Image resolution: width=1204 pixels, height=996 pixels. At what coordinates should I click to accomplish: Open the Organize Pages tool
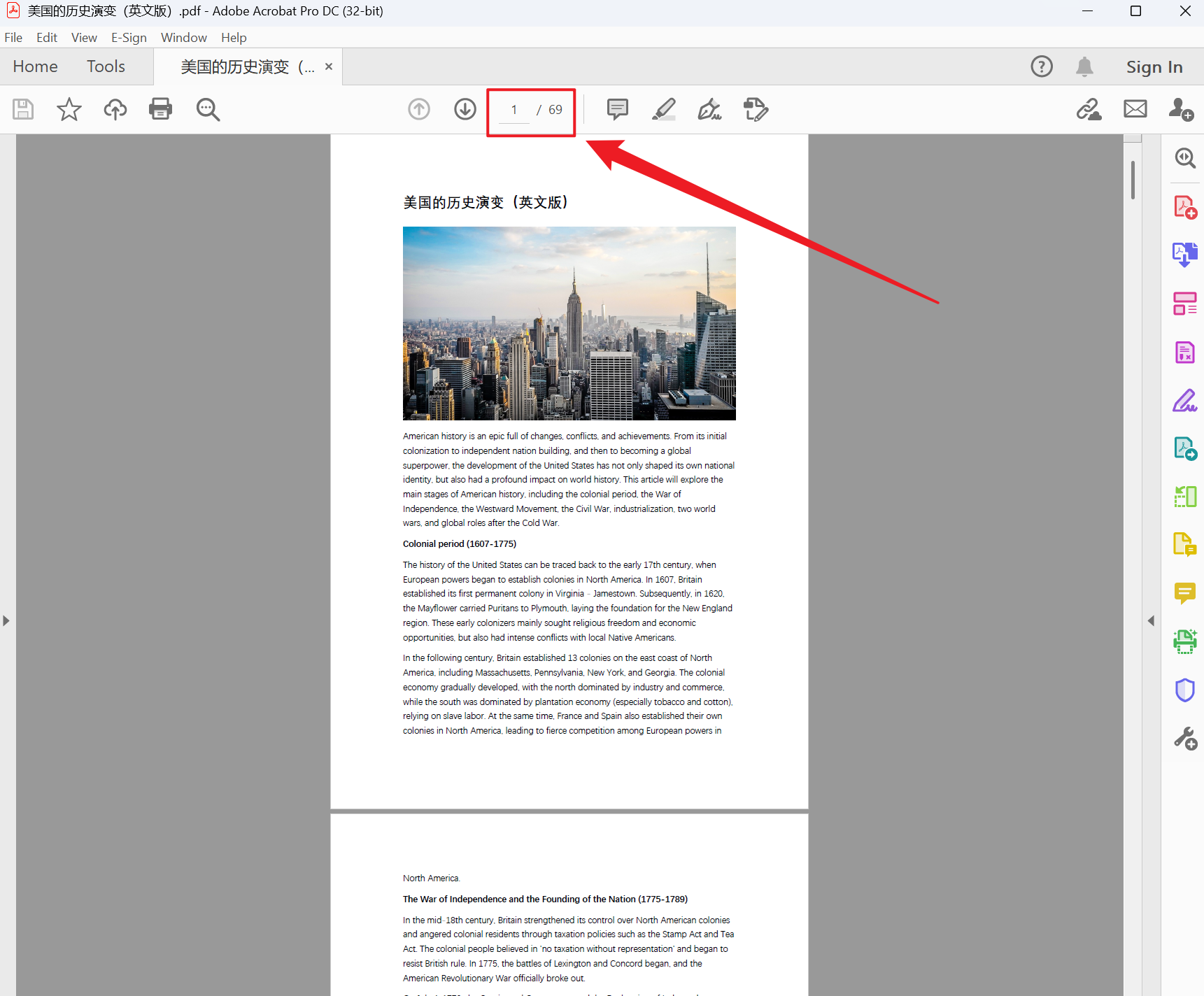tap(1185, 303)
